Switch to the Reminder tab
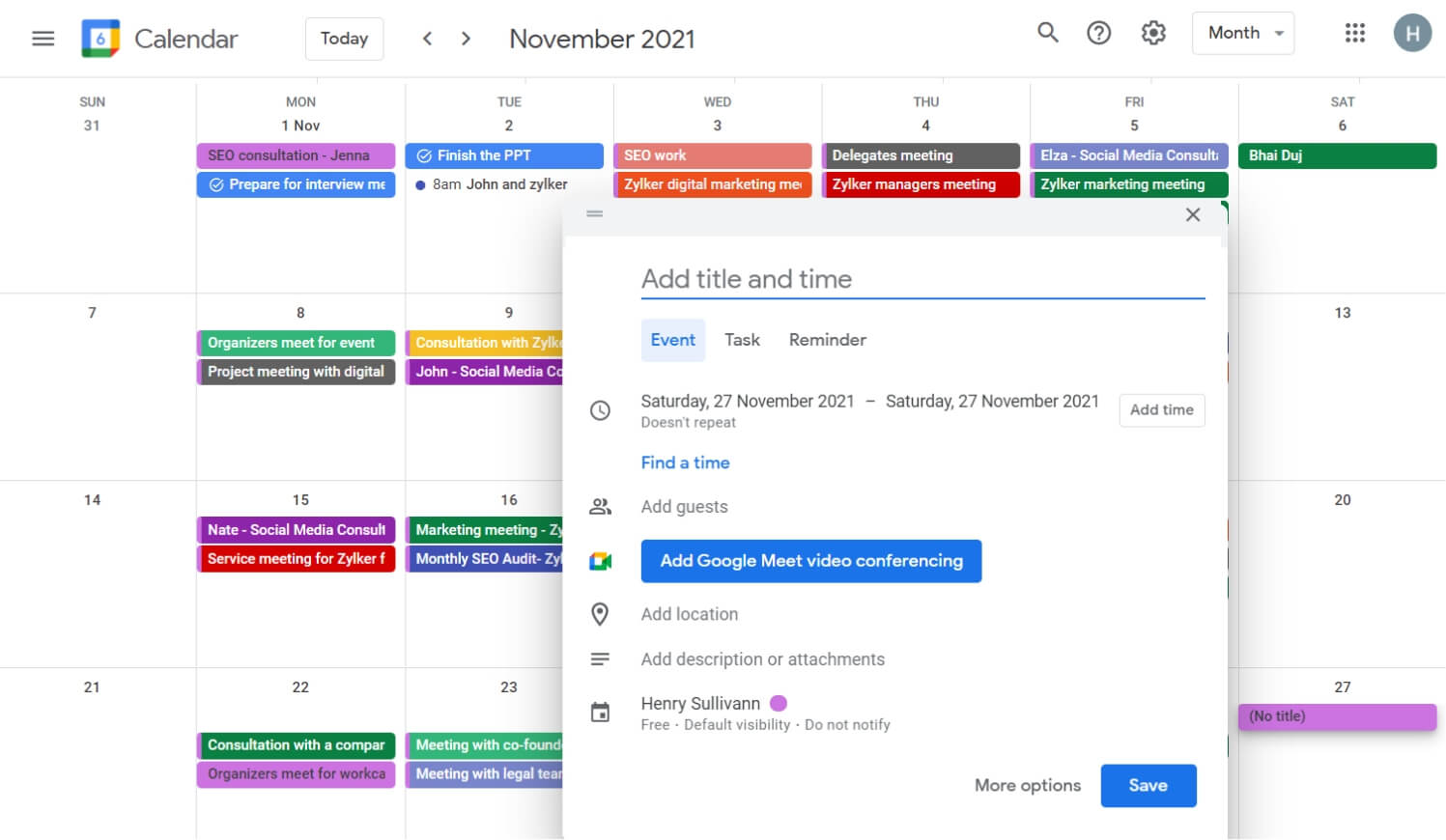The height and width of the screenshot is (840, 1446). point(827,340)
